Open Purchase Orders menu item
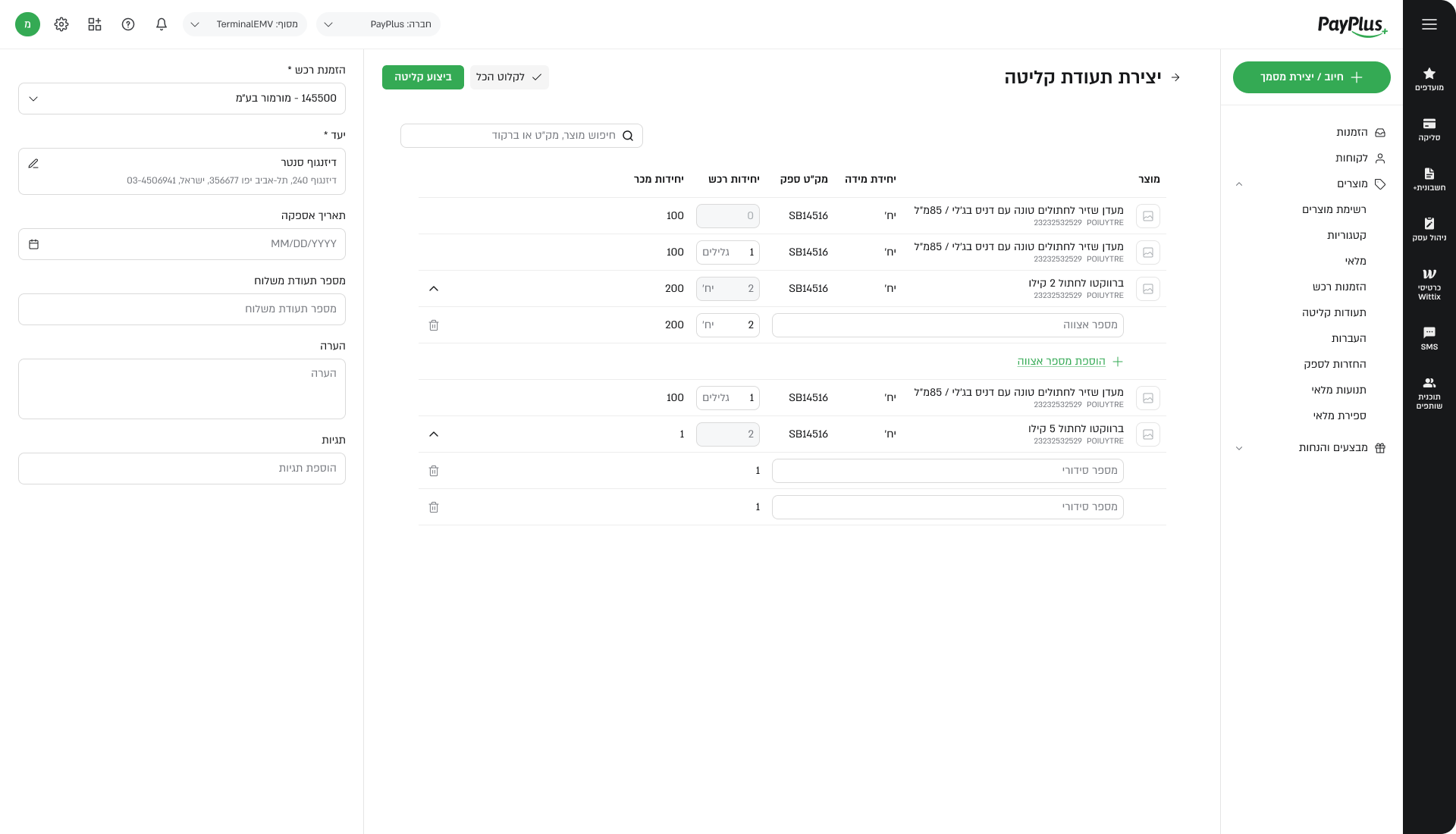Screen dimensions: 1456x834 1339,287
